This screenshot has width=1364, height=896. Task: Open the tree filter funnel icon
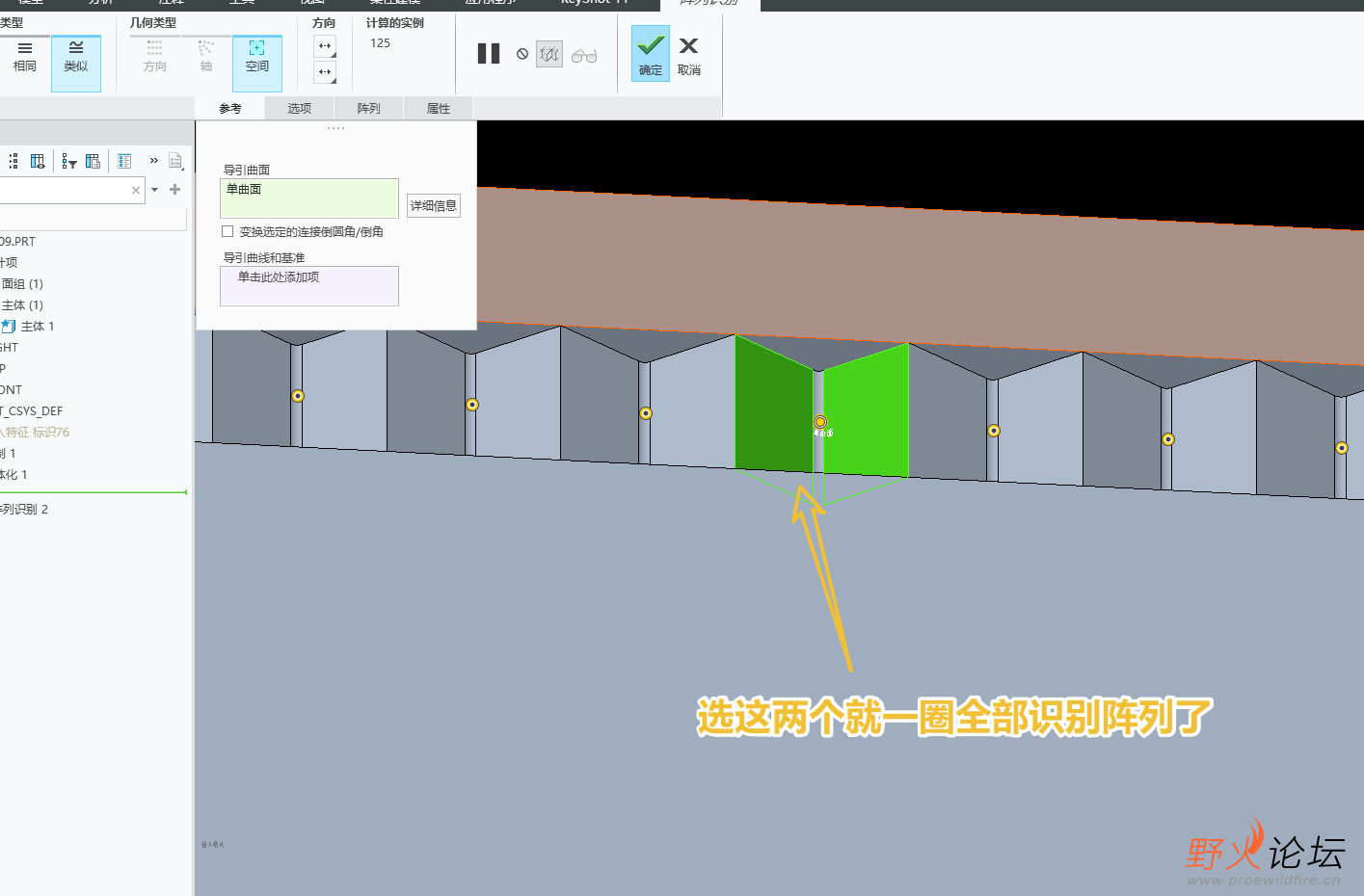(x=68, y=161)
